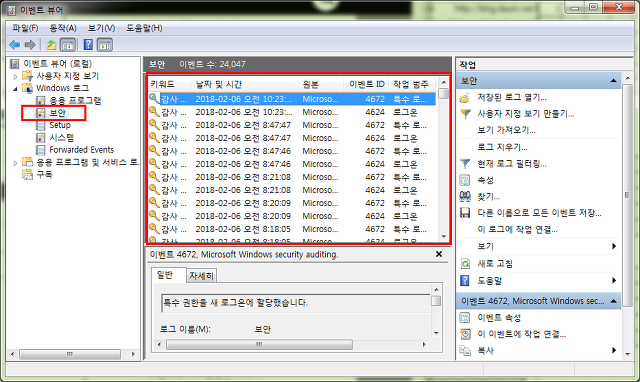The image size is (640, 382).
Task: Click the blue Help toolbar icon
Action: [88, 44]
